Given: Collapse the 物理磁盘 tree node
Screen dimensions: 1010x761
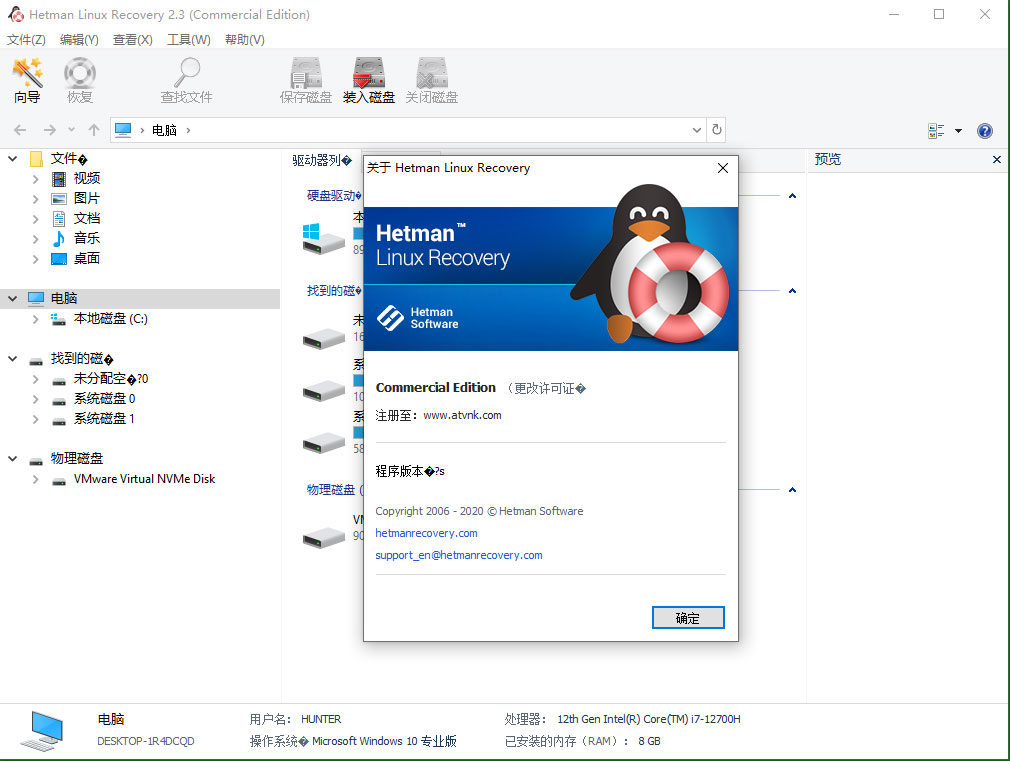Looking at the screenshot, I should [x=12, y=459].
